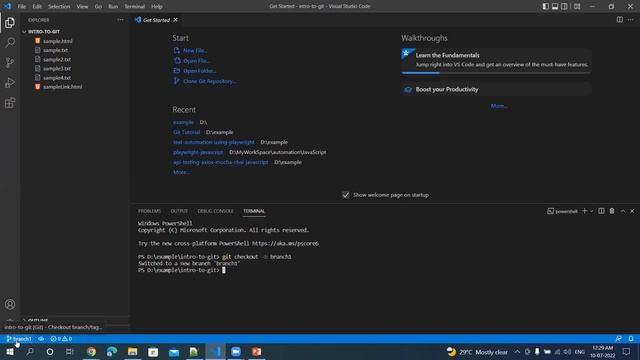Open sample.txt in explorer
The image size is (640, 360).
point(56,50)
